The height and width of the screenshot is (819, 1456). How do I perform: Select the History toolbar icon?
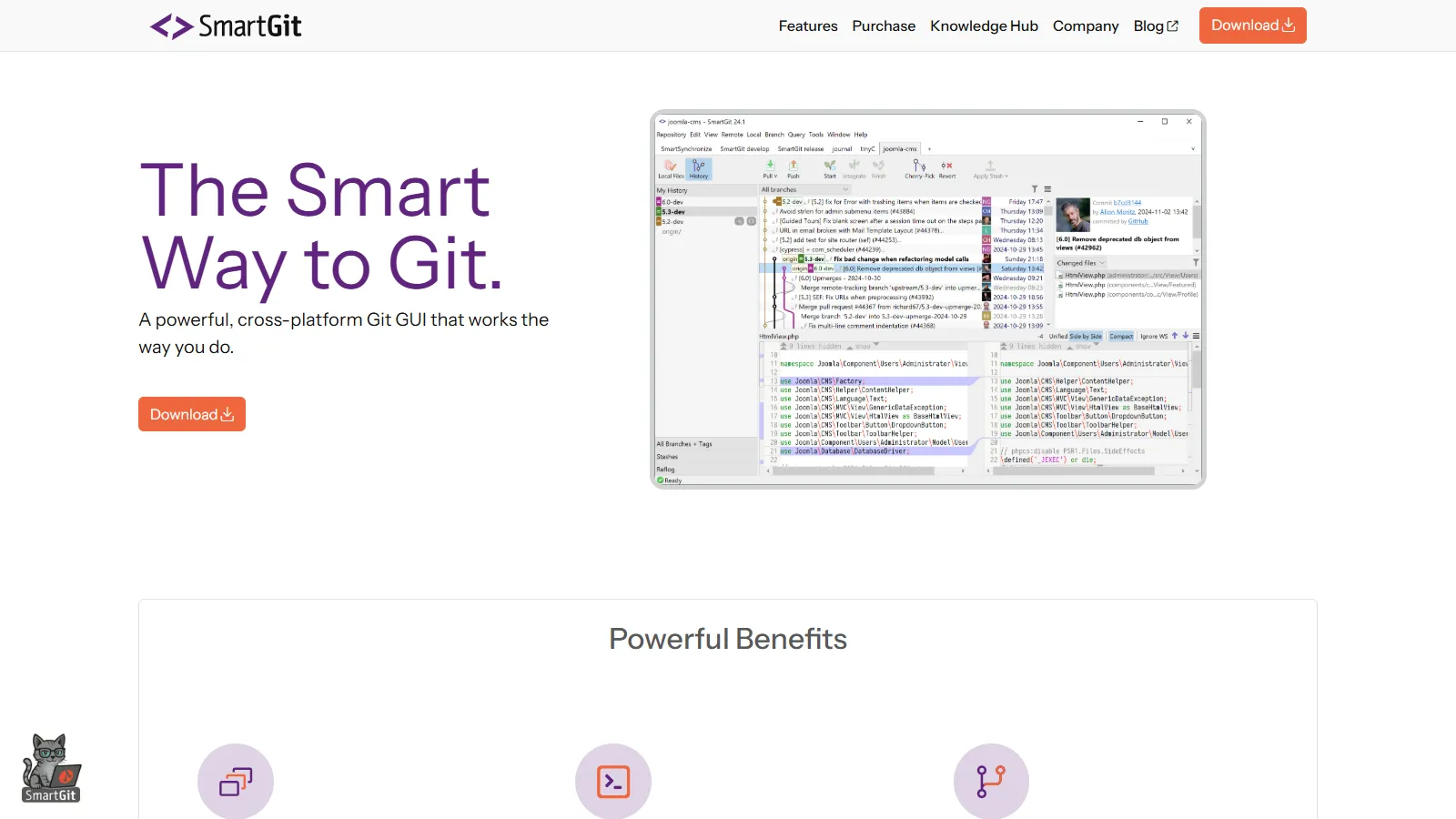point(700,169)
